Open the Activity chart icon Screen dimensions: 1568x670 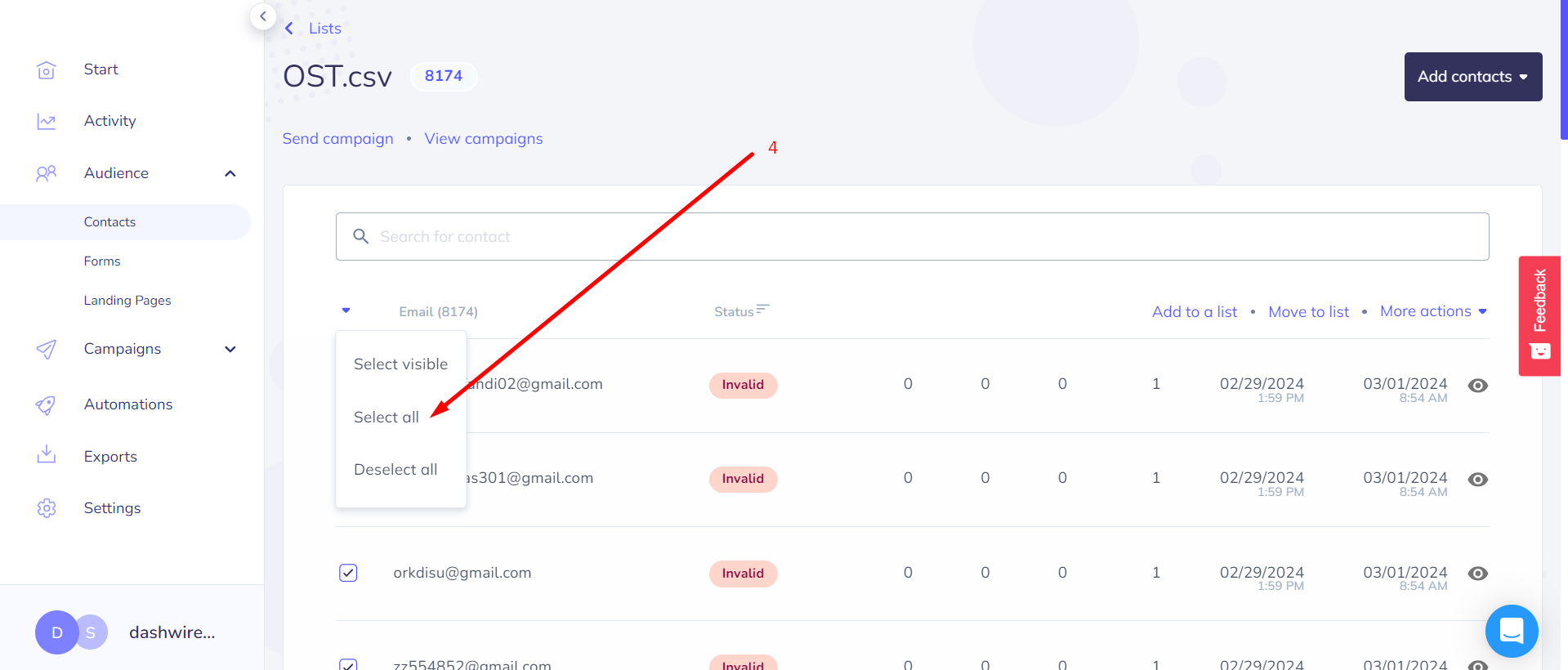[47, 122]
